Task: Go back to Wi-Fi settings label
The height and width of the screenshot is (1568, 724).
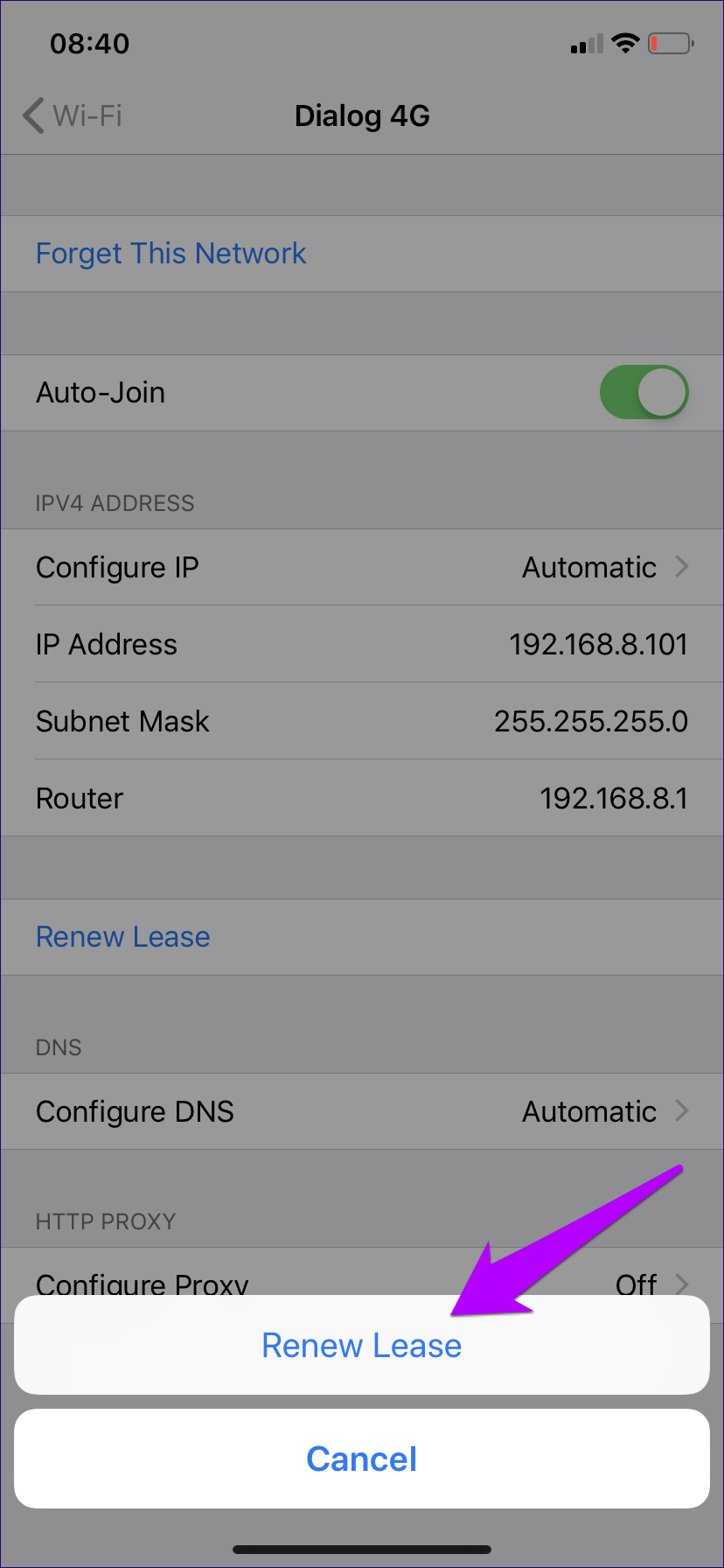Action: (87, 115)
